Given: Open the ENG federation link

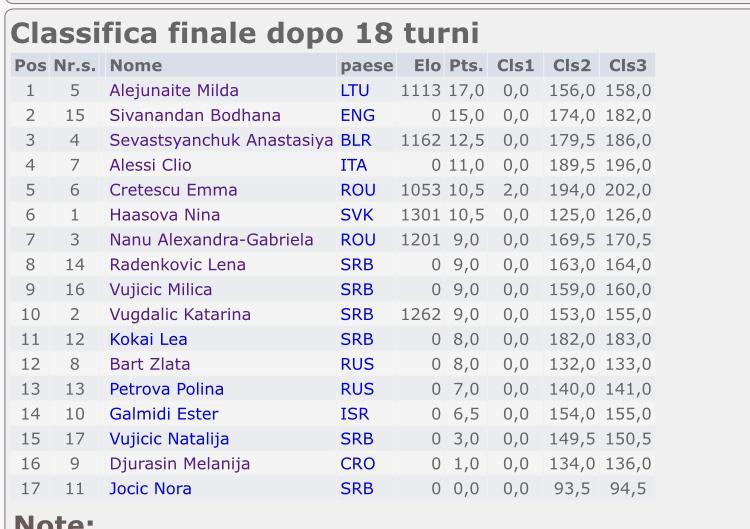Looking at the screenshot, I should [357, 116].
